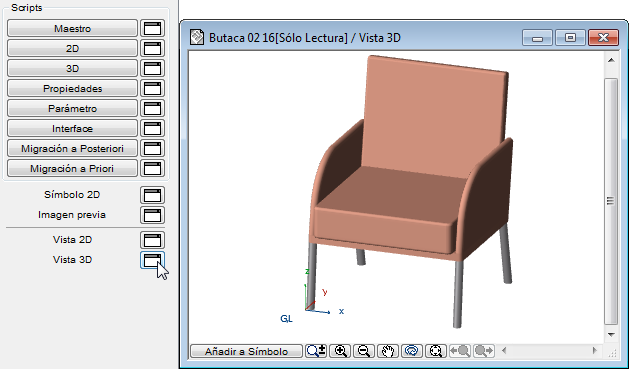Select the Pan hand tool
The height and width of the screenshot is (369, 629).
pos(388,351)
